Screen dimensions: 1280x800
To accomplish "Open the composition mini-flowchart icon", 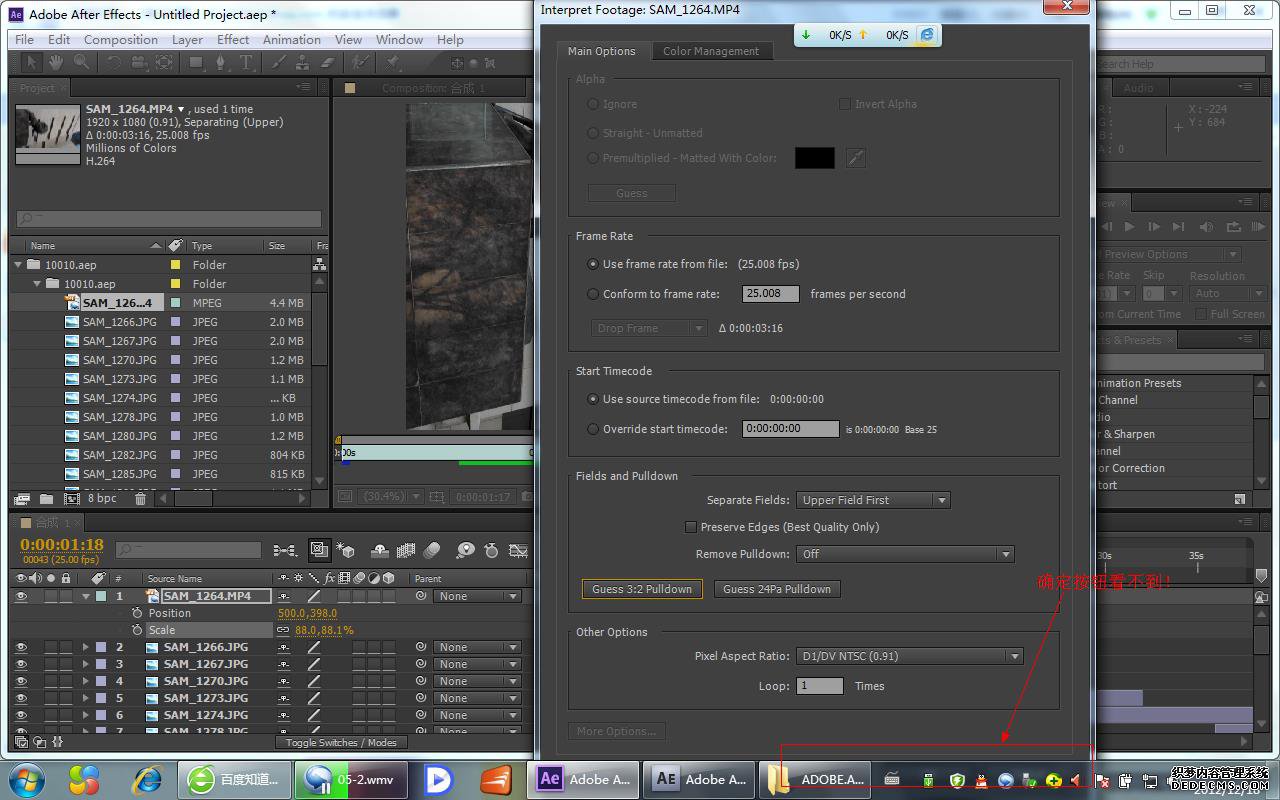I will point(285,550).
